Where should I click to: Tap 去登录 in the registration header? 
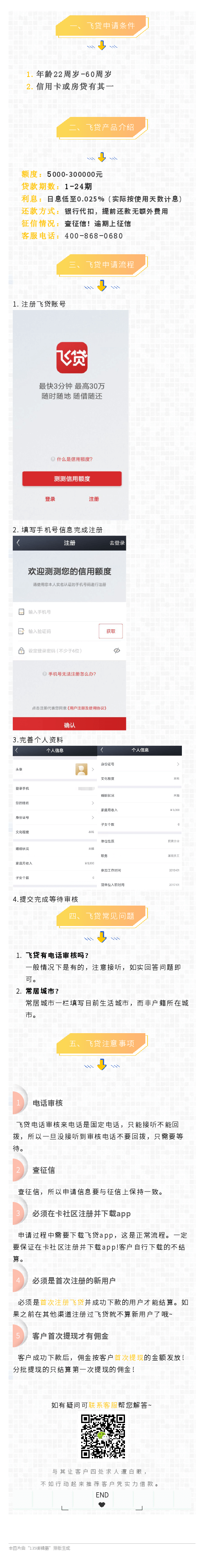point(117,543)
